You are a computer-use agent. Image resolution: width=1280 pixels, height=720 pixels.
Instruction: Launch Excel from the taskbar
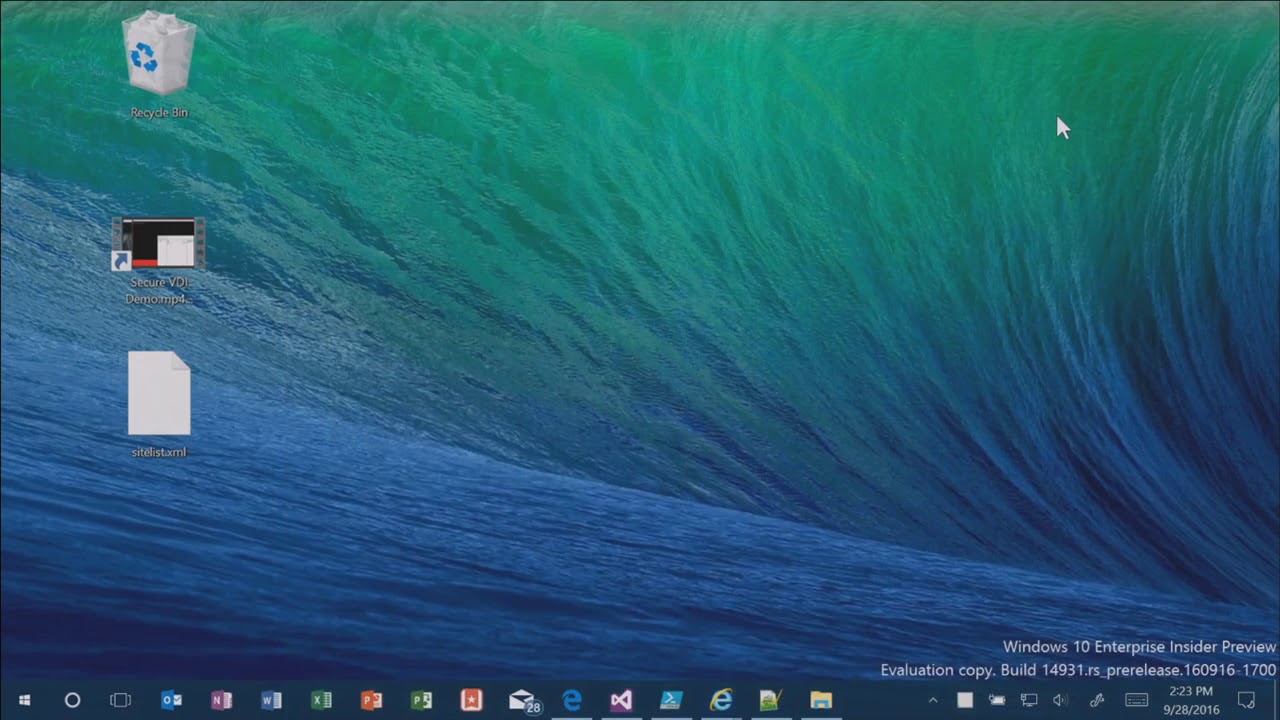click(321, 700)
